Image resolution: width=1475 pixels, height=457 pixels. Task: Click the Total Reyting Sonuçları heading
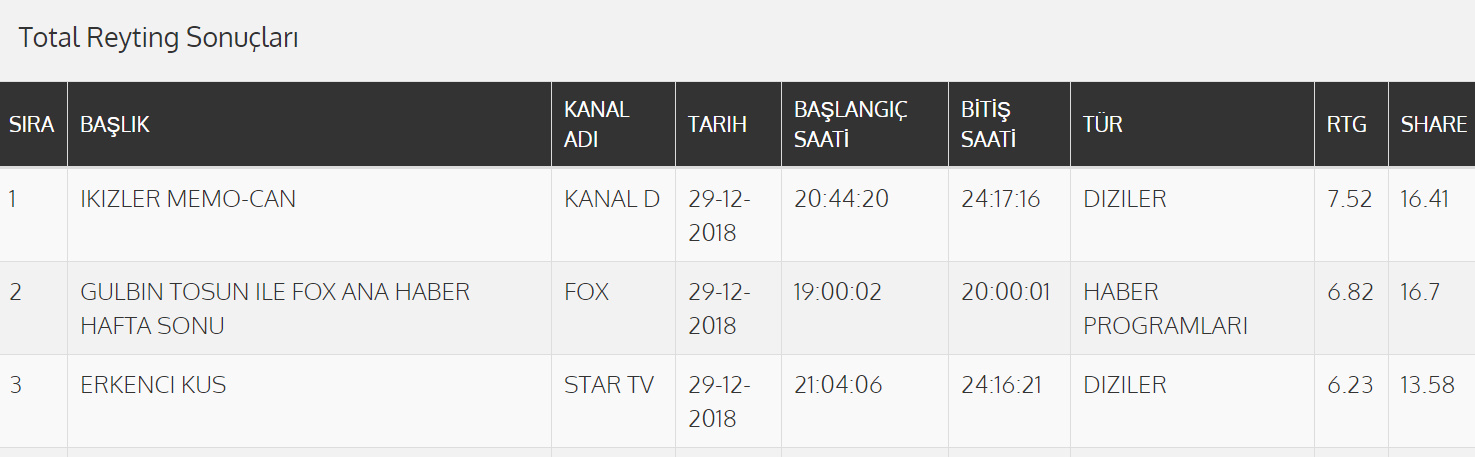(159, 38)
